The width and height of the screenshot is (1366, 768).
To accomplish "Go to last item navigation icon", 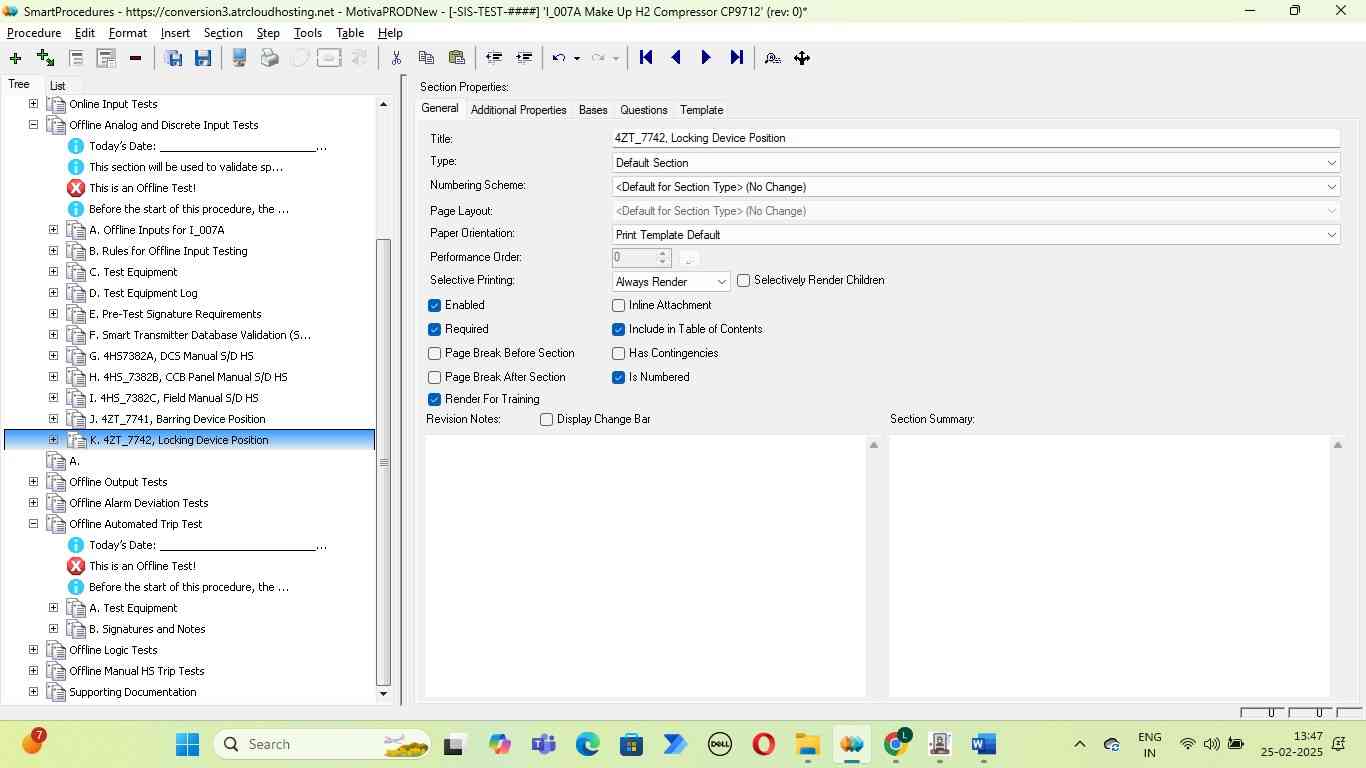I will [737, 58].
